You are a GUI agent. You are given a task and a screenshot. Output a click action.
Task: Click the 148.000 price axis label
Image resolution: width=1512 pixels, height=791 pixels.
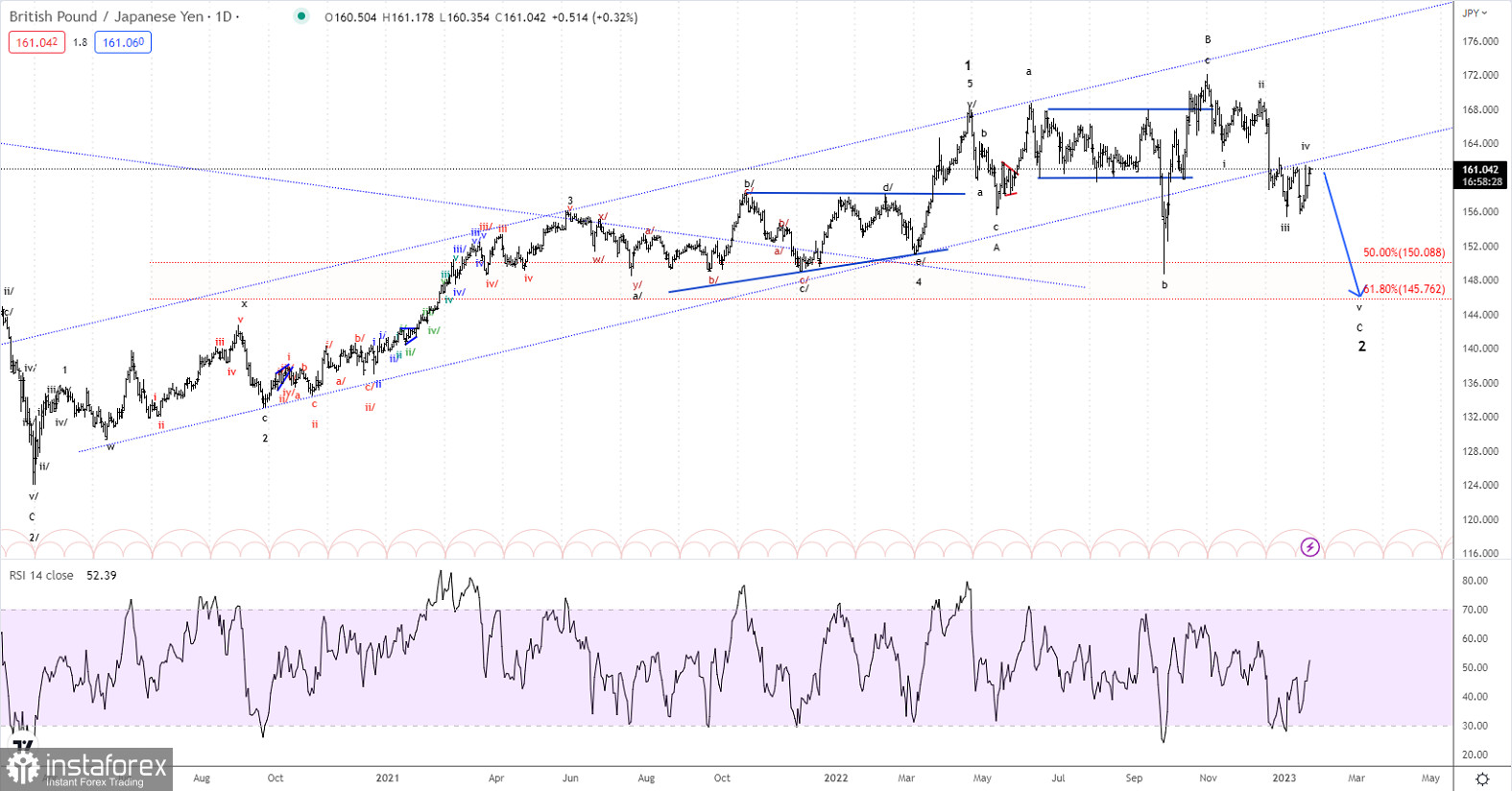click(x=1480, y=280)
